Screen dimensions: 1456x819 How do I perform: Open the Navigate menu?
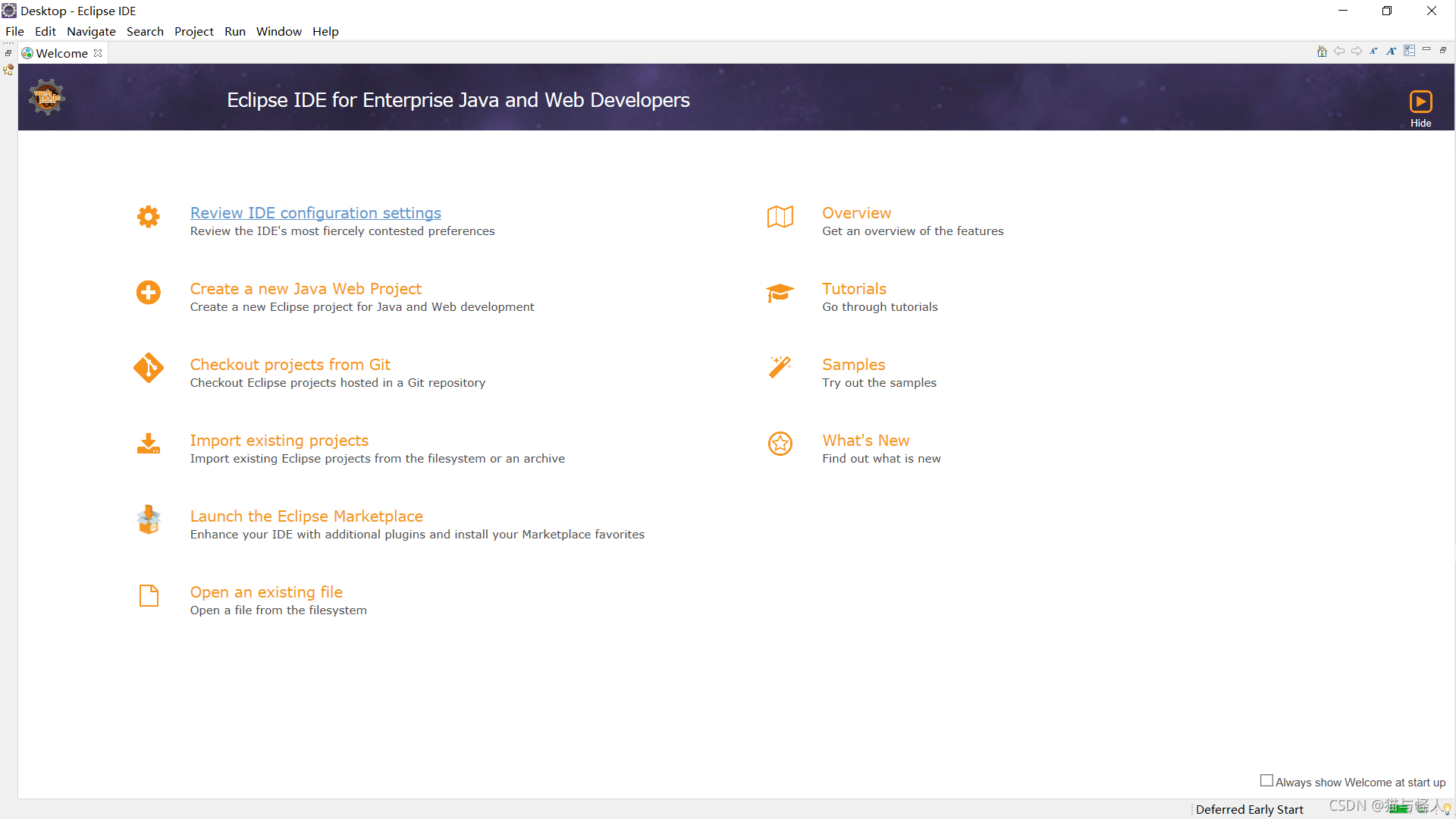click(91, 31)
